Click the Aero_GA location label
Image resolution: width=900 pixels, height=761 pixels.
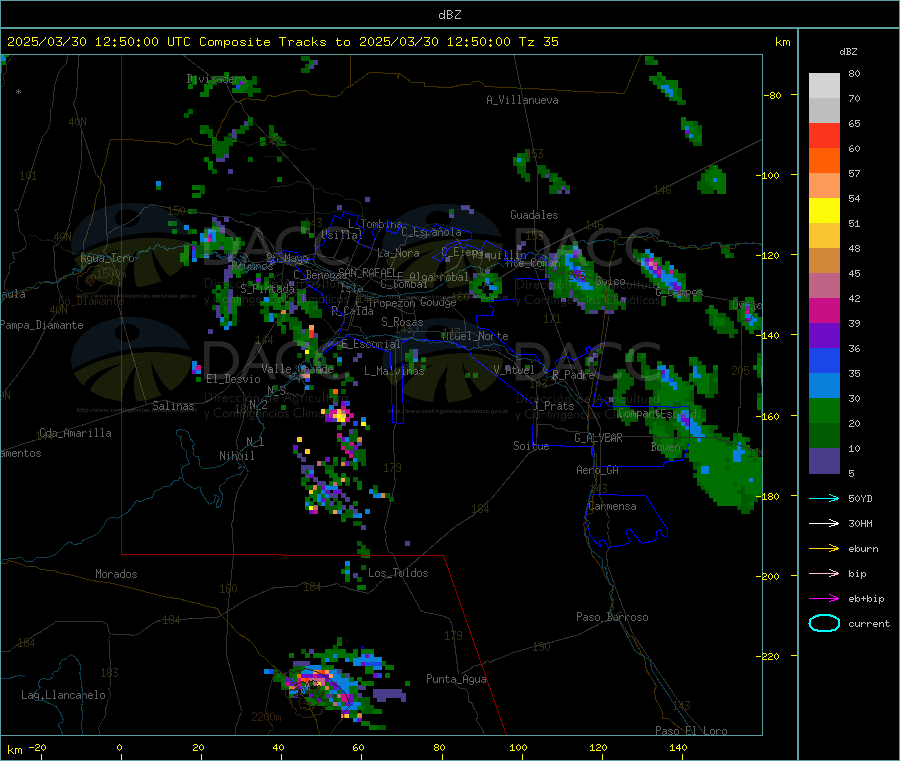coord(597,470)
